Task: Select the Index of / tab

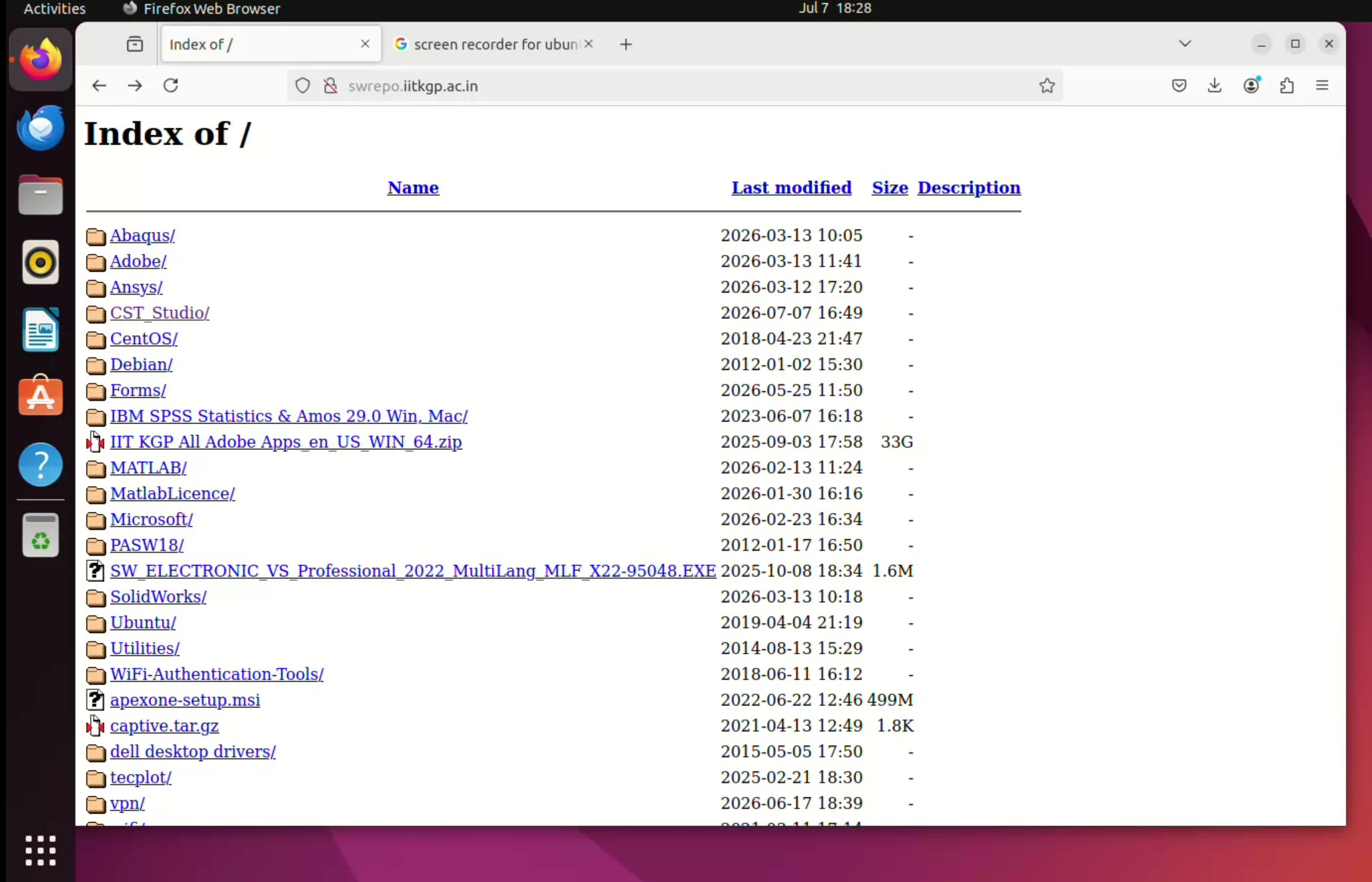Action: pos(271,44)
